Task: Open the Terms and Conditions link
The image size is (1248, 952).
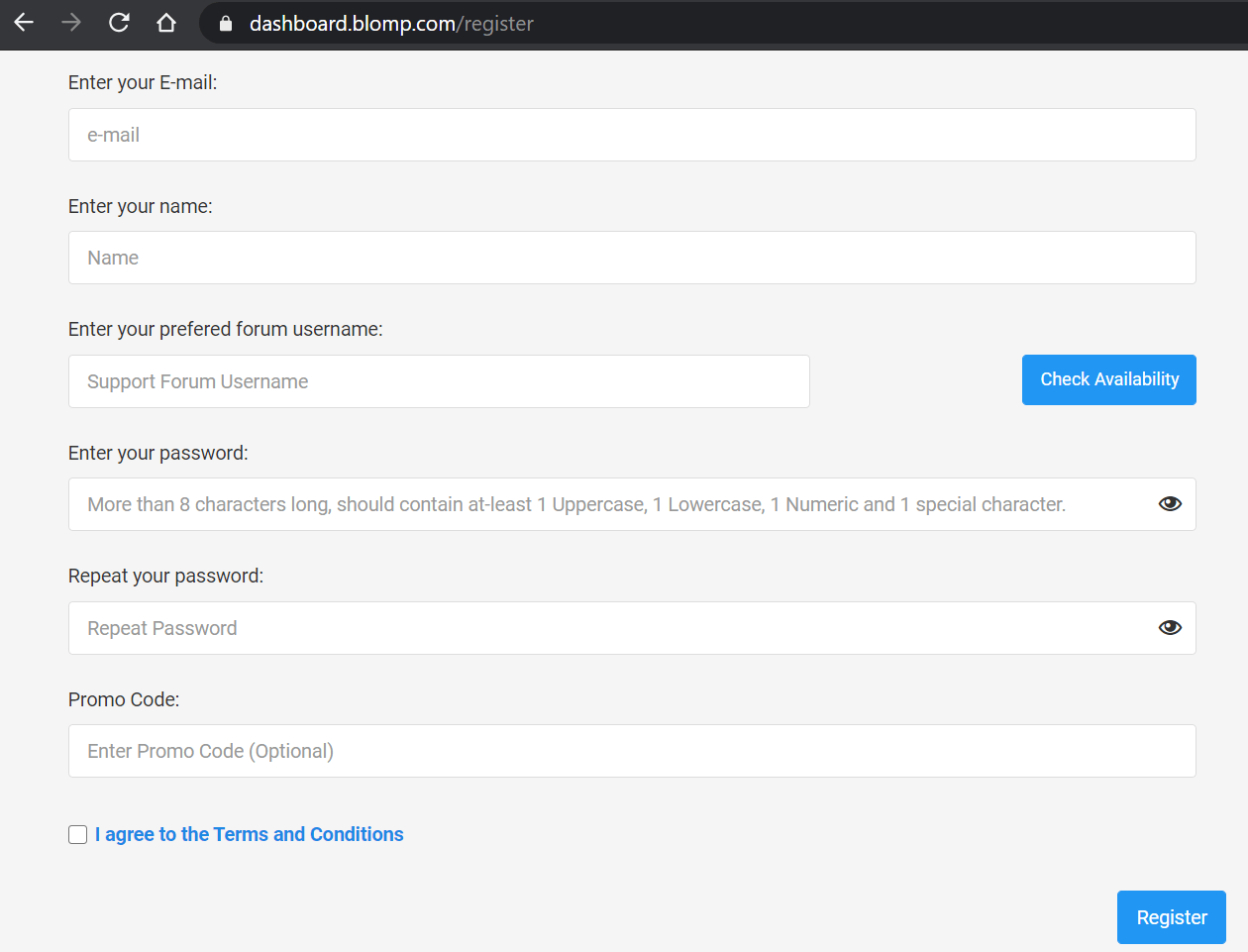Action: point(250,834)
